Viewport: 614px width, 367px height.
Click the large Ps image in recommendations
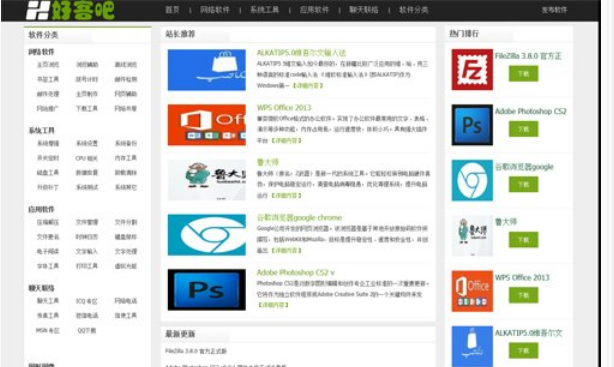click(x=207, y=289)
